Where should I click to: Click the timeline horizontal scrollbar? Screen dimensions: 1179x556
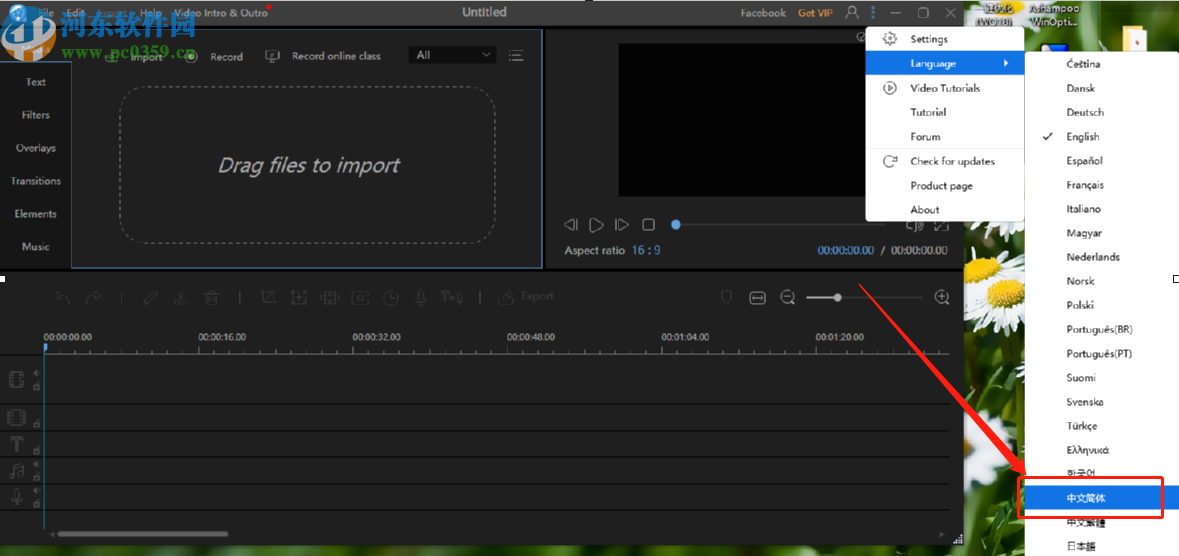tap(143, 534)
